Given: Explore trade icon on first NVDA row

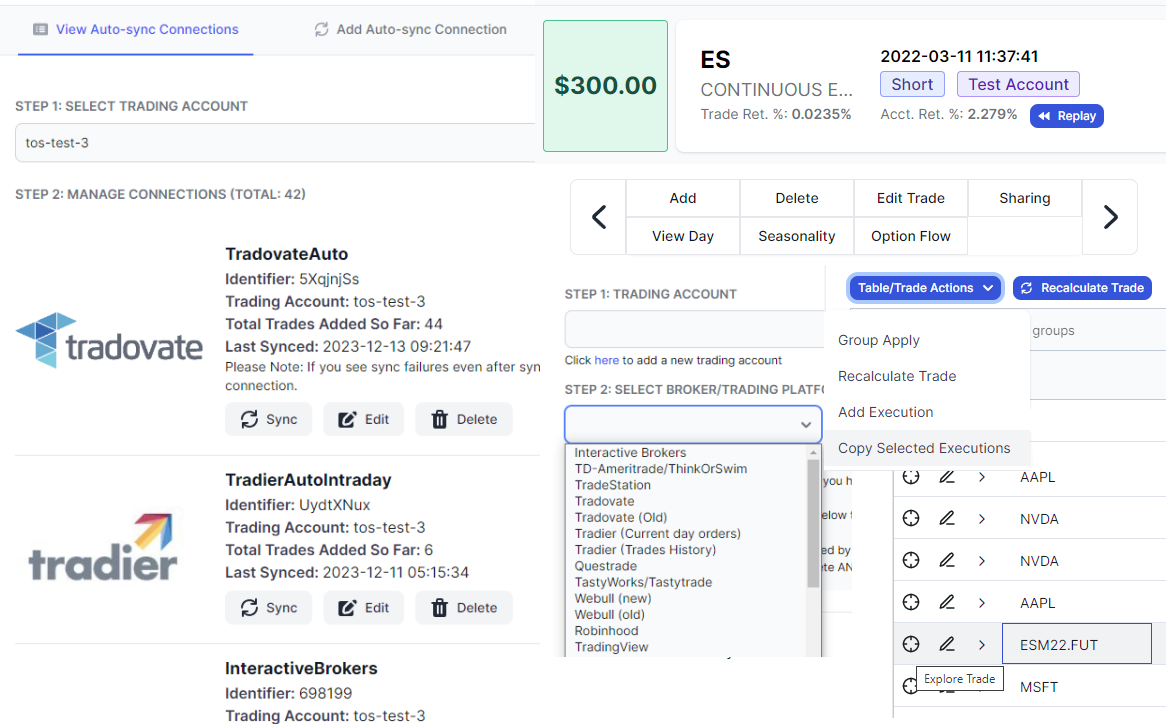Looking at the screenshot, I should click(911, 519).
